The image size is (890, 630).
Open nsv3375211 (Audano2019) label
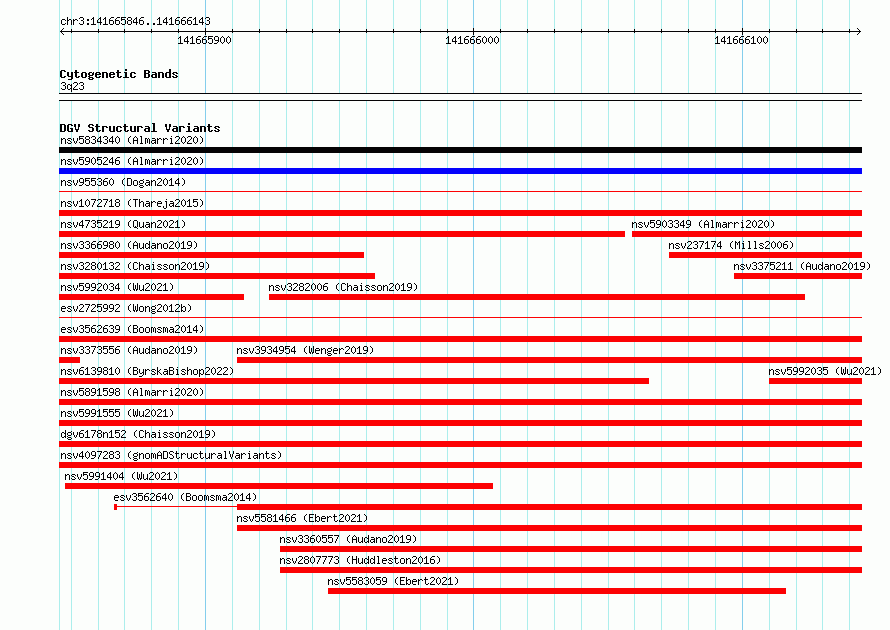802,266
